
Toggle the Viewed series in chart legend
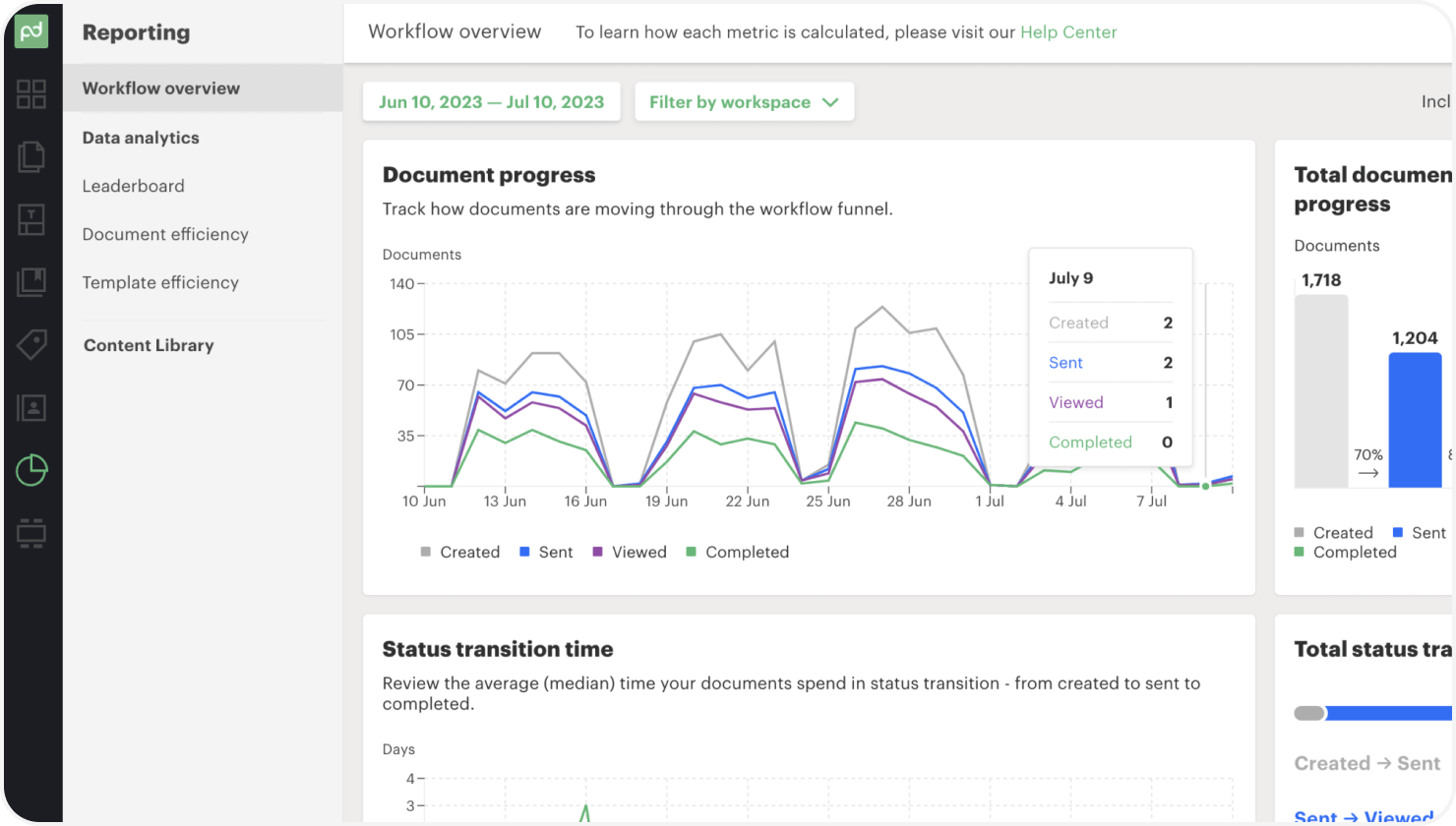[630, 553]
